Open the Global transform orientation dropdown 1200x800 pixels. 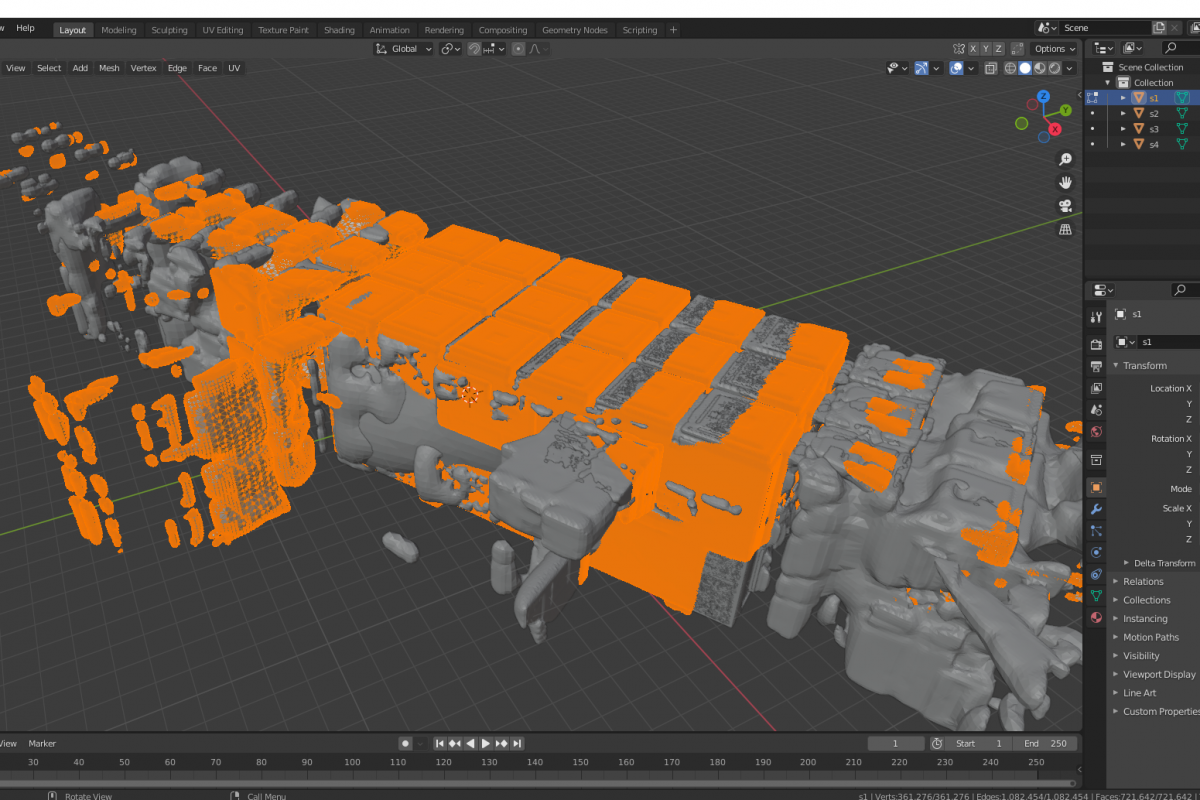[404, 48]
